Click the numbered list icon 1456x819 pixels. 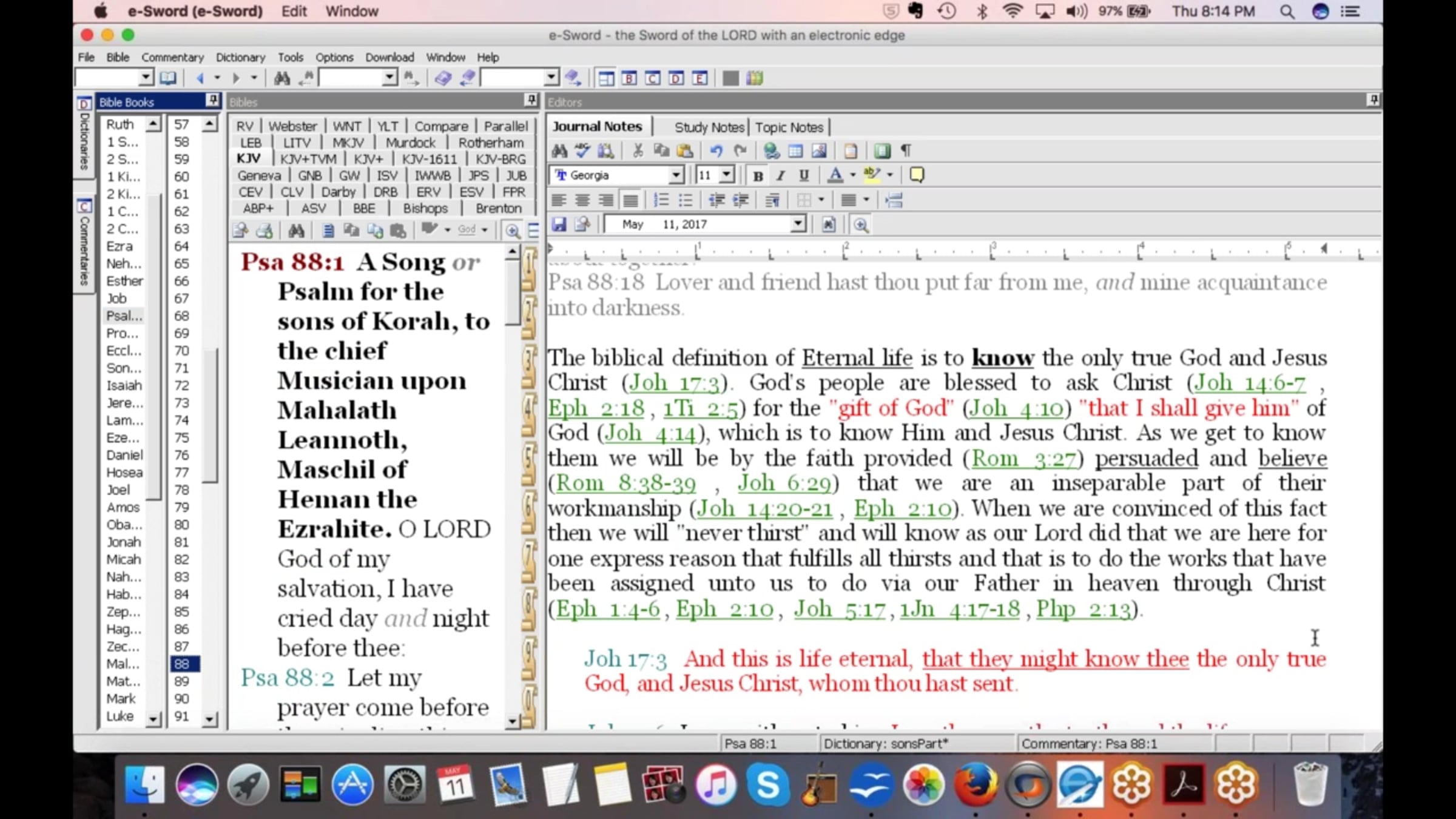[x=661, y=200]
